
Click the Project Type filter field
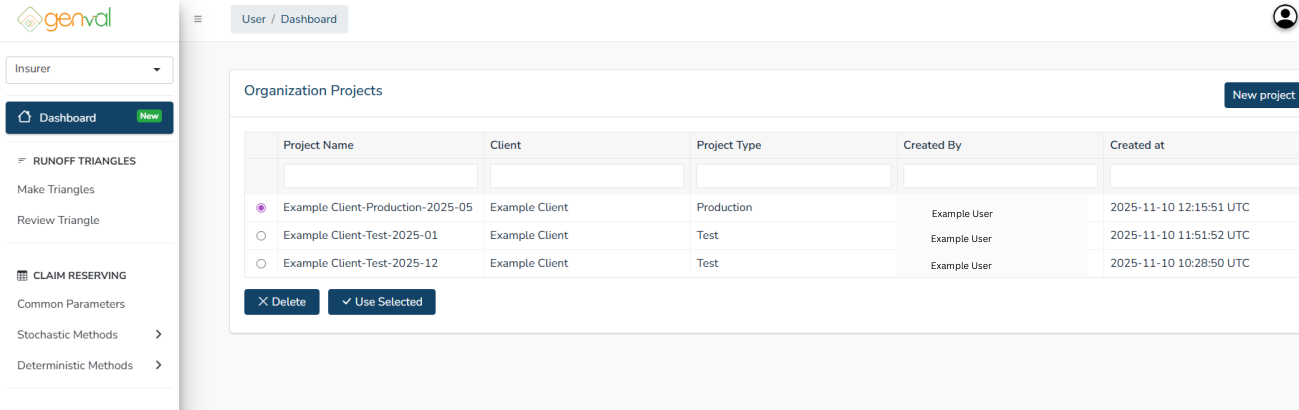pyautogui.click(x=794, y=176)
